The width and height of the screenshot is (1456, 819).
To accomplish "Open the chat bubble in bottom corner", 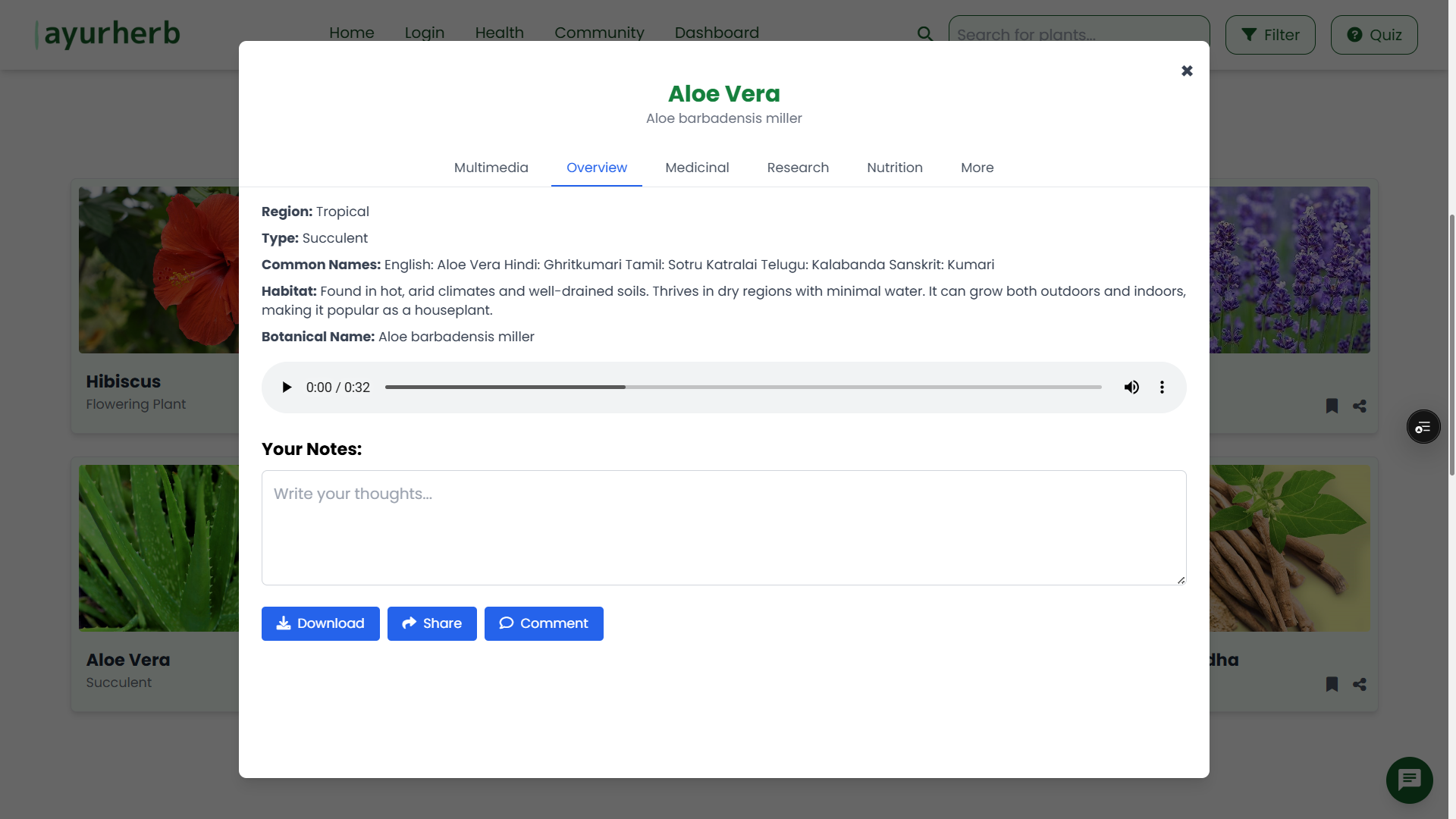I will tap(1408, 780).
